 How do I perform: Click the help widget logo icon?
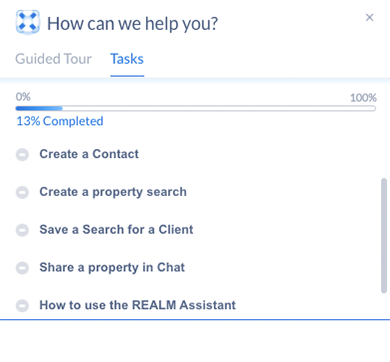coord(28,22)
